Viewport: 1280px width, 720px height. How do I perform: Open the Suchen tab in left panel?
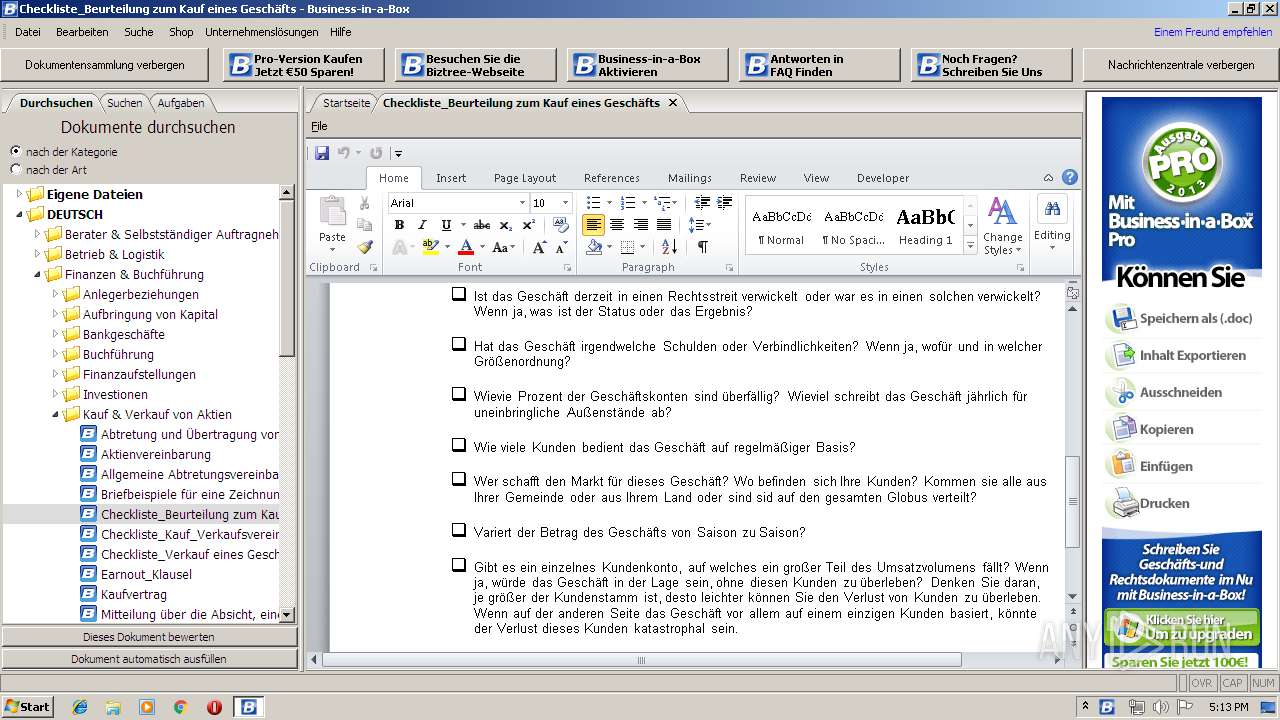pyautogui.click(x=125, y=103)
